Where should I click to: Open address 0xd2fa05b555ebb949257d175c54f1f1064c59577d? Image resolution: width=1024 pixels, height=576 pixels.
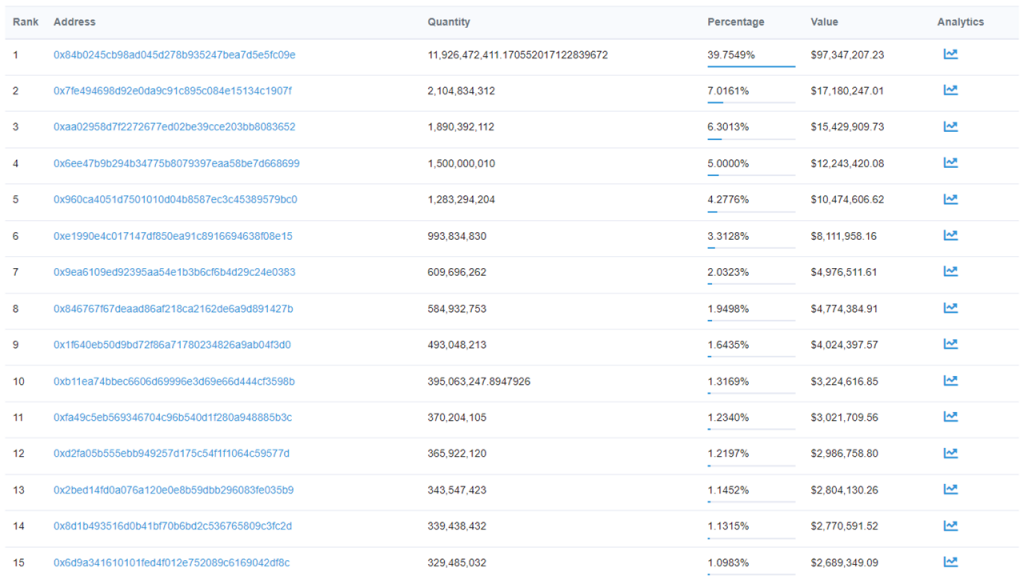click(172, 453)
